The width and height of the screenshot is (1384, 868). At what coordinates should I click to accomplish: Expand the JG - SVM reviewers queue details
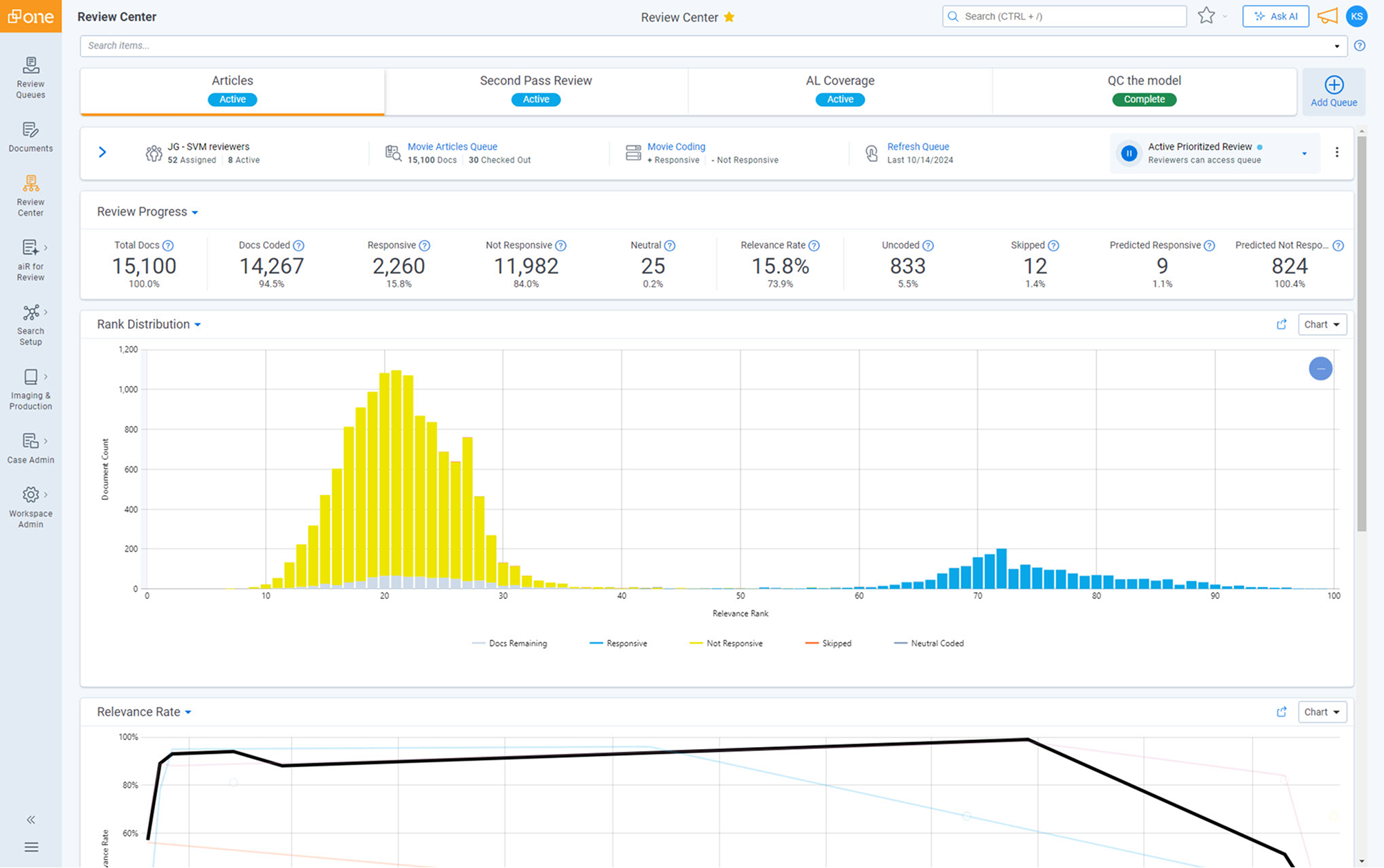(102, 152)
